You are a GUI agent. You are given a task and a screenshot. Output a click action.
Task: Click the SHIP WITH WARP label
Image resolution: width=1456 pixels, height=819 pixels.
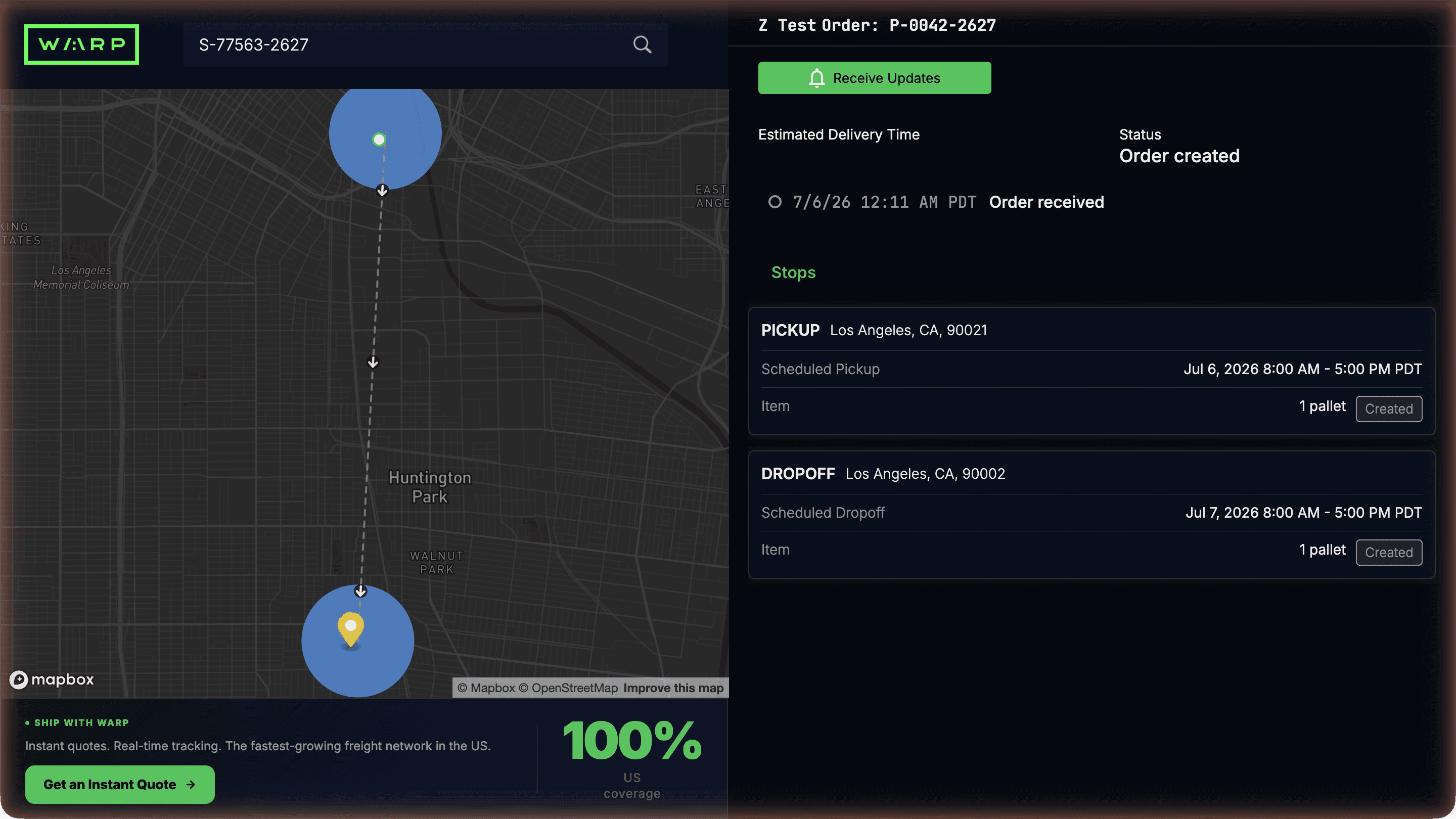coord(81,722)
